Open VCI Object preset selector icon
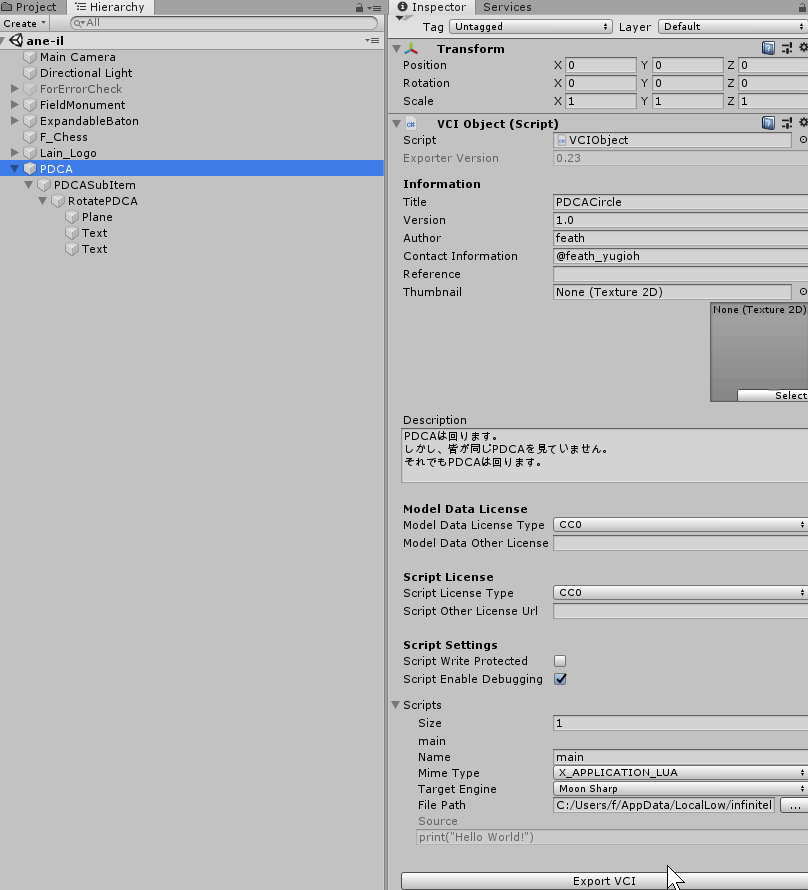 [x=787, y=123]
